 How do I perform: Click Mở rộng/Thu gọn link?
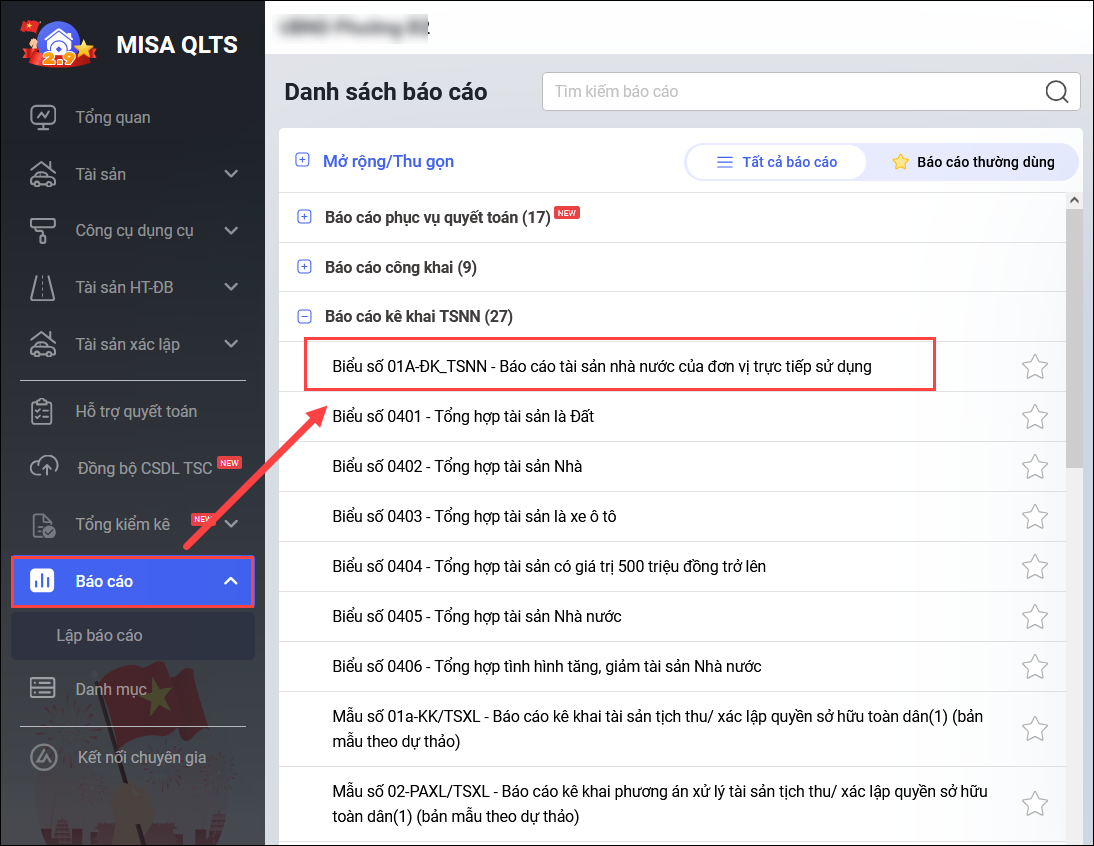pos(388,161)
